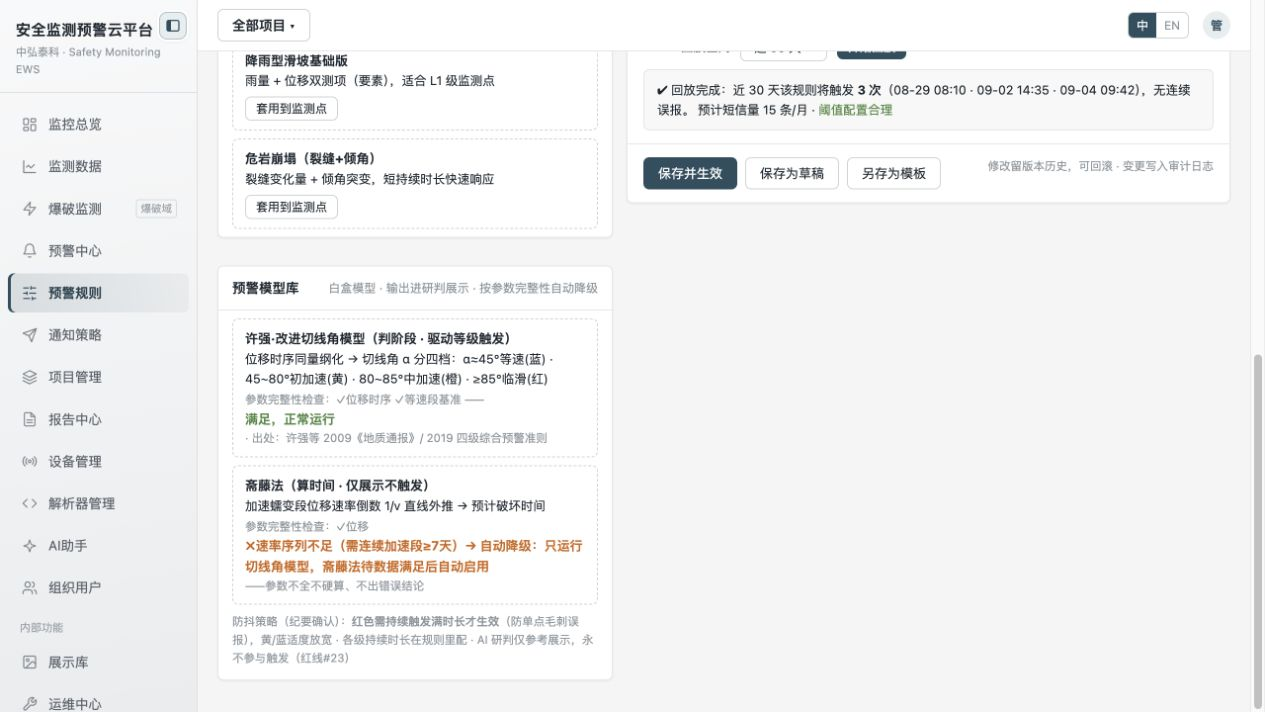Click the page's vertical scrollbar
This screenshot has height=712, width=1265.
[1258, 530]
